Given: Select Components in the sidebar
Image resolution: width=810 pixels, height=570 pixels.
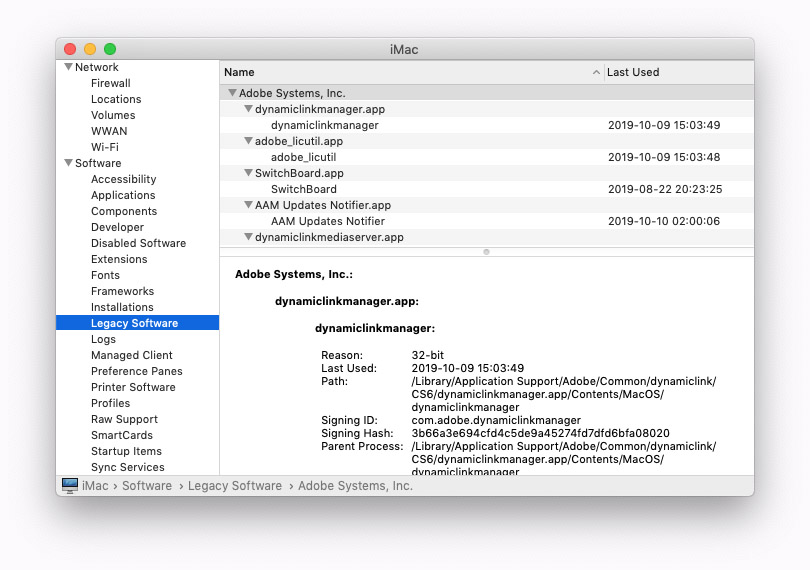Looking at the screenshot, I should pyautogui.click(x=124, y=211).
